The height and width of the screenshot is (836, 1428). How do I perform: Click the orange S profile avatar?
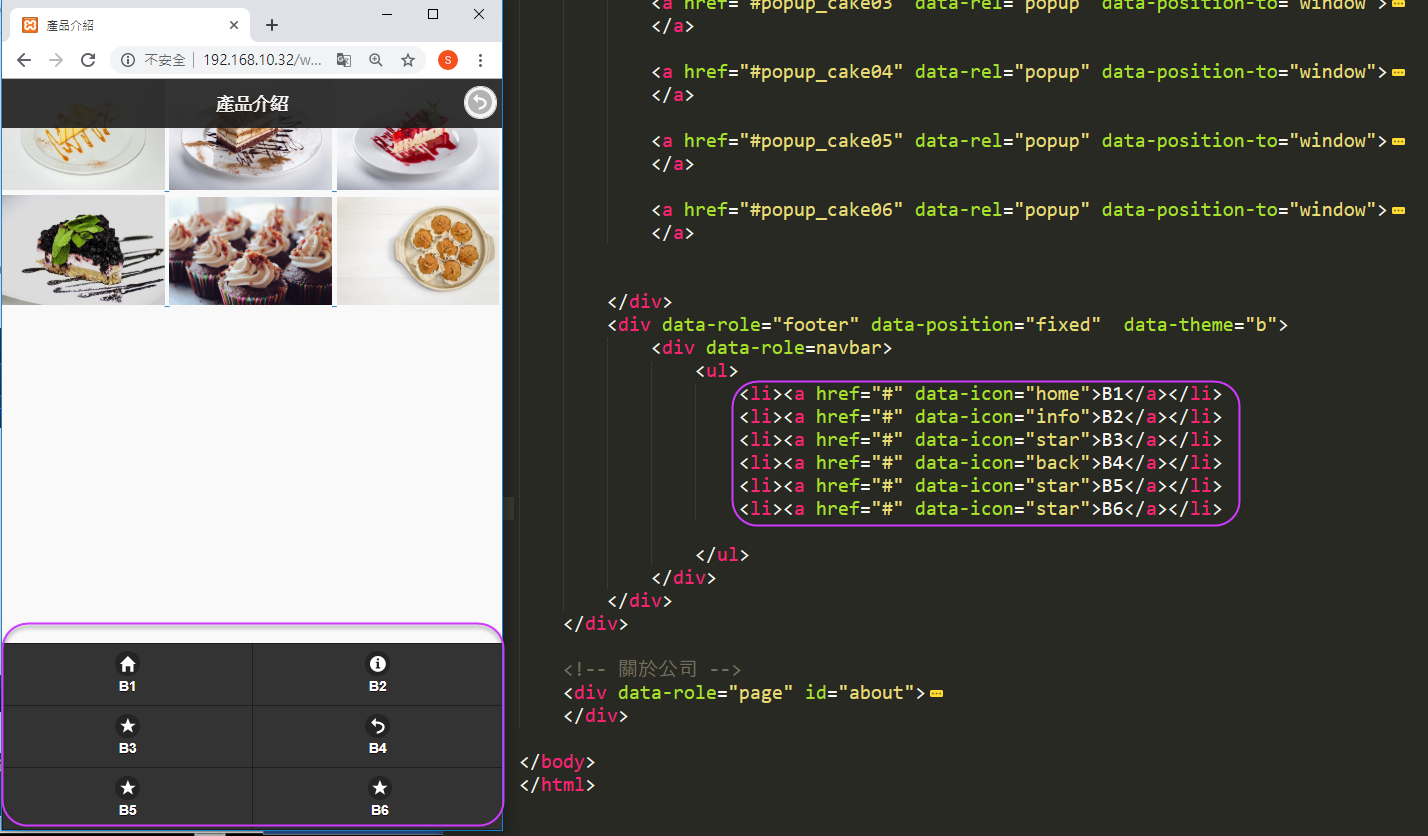[448, 60]
